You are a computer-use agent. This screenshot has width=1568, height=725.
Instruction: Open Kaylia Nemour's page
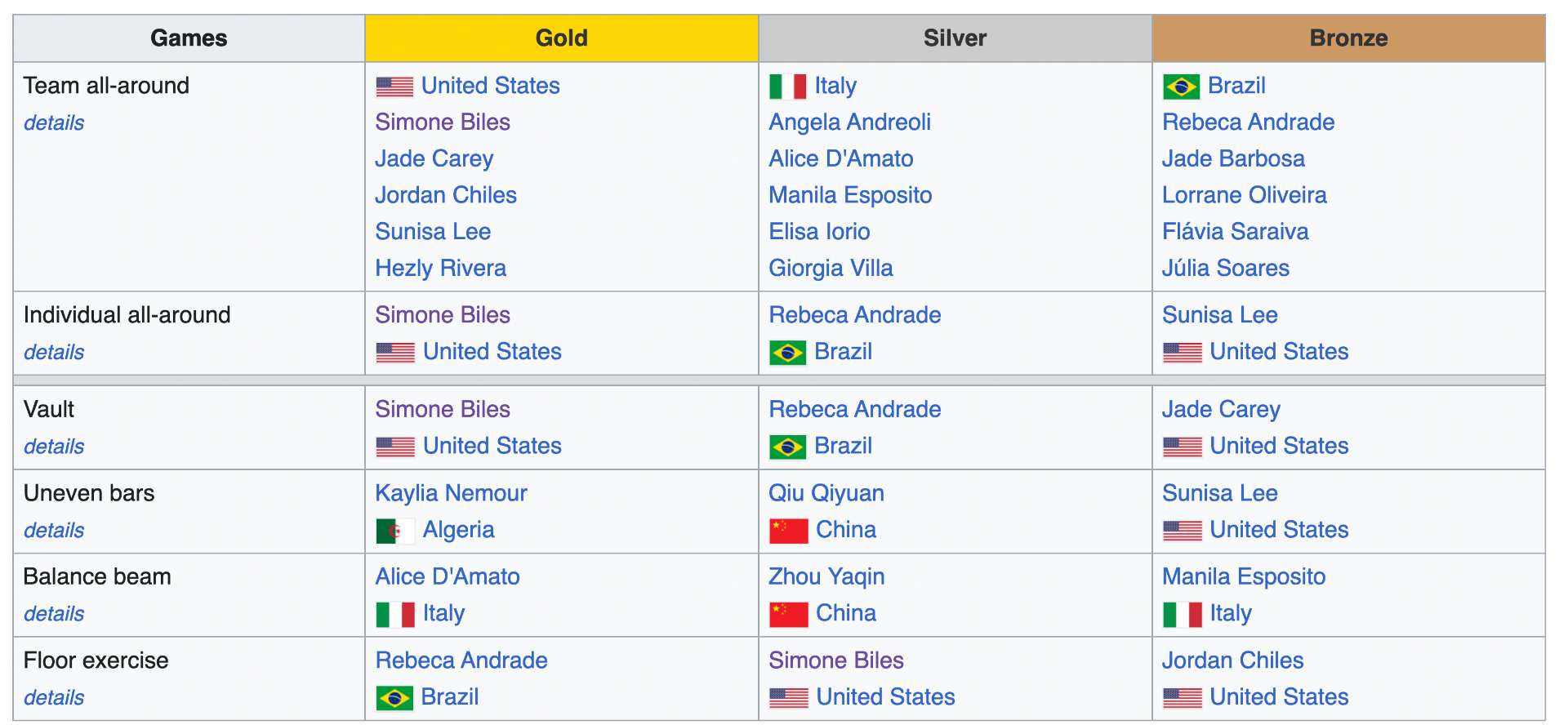tap(451, 493)
